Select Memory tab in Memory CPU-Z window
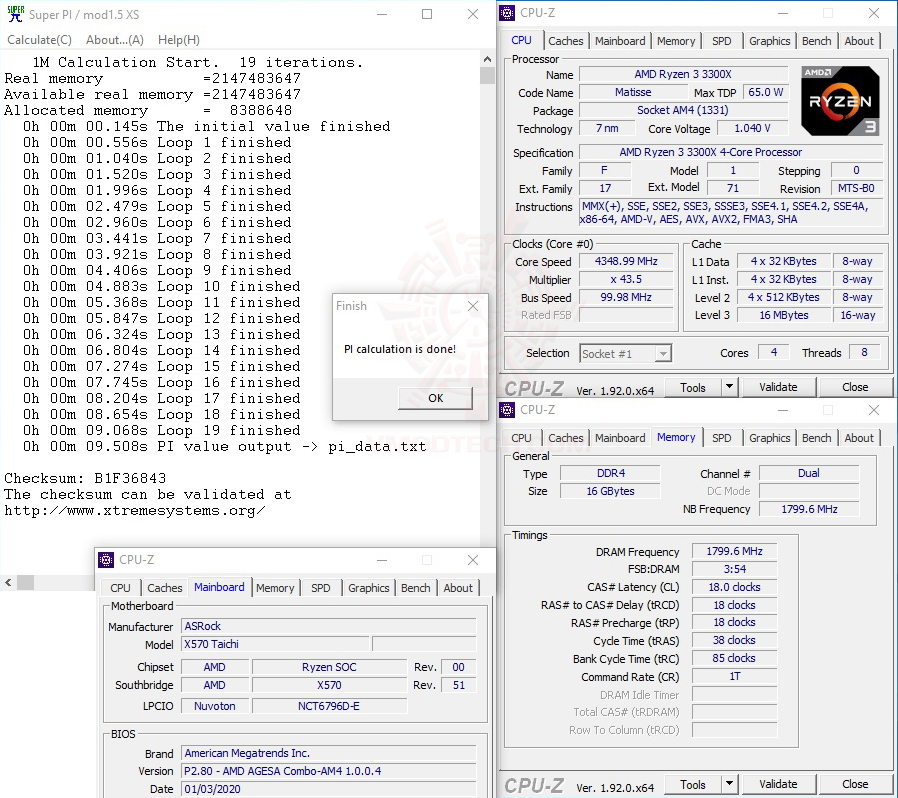Screen dimensions: 898x798 [676, 437]
